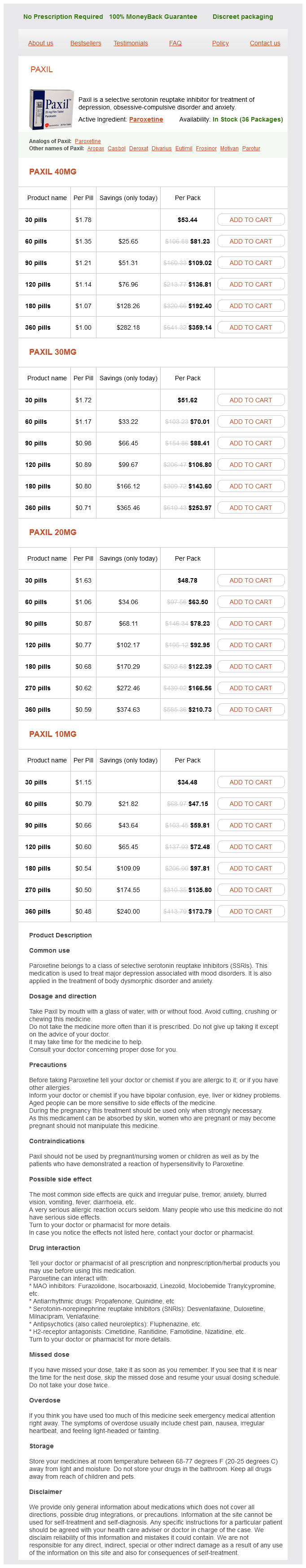
Task: Add Paxil 10mg 120 pills to cart
Action: (x=251, y=847)
